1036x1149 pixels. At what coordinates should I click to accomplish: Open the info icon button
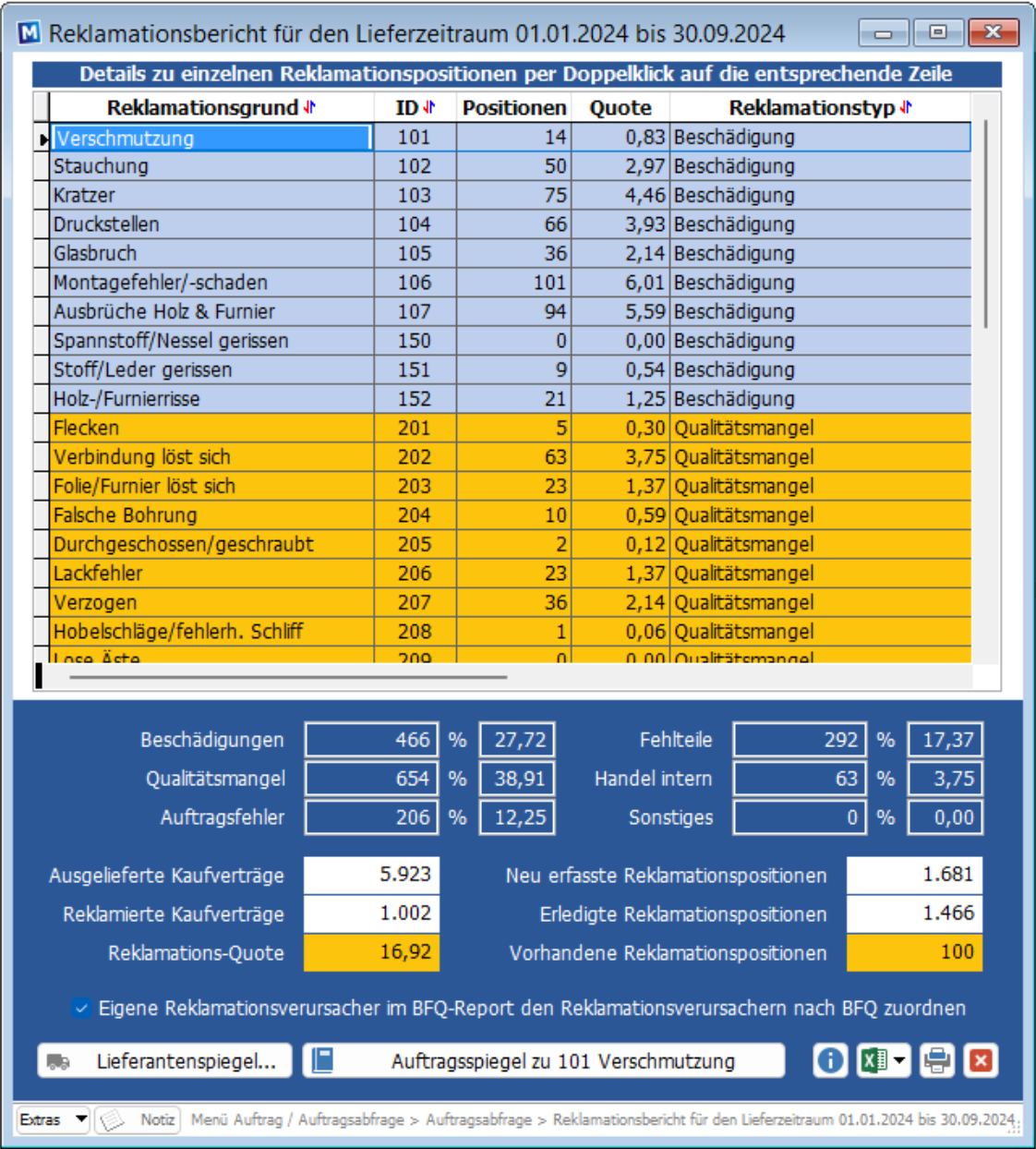[x=829, y=1060]
